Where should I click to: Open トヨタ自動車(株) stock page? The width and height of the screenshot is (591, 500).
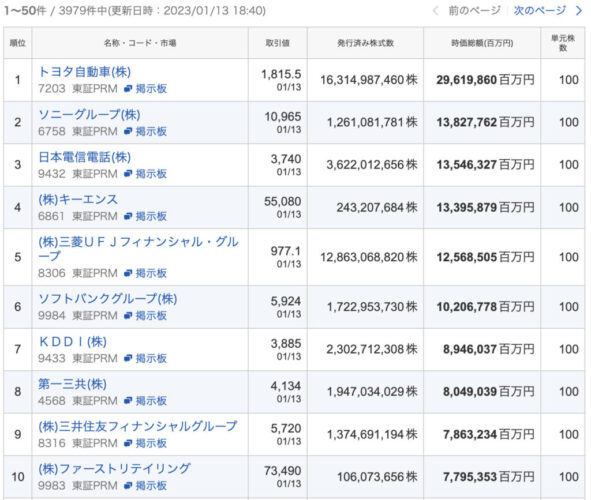pos(85,72)
